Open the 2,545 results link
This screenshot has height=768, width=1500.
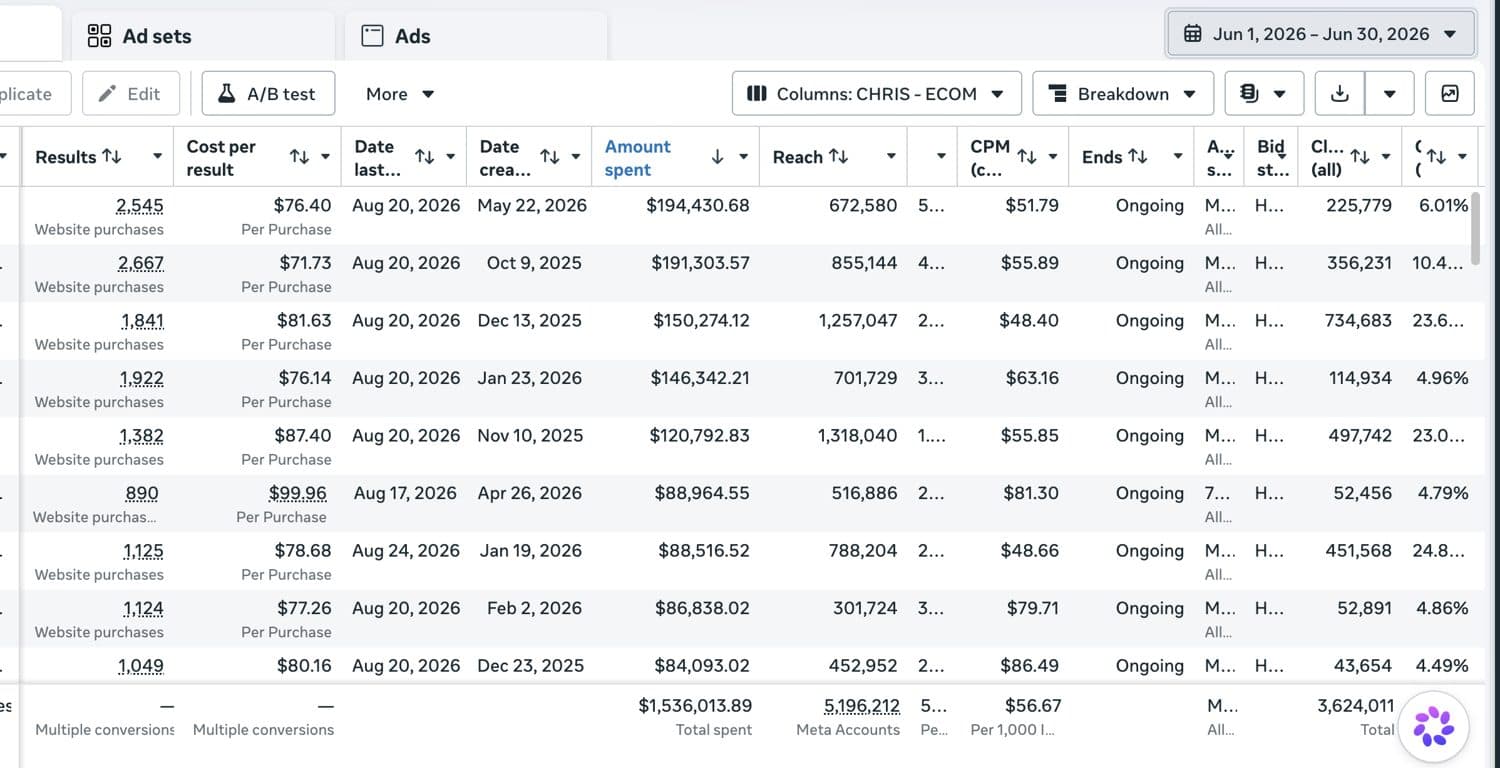[140, 206]
